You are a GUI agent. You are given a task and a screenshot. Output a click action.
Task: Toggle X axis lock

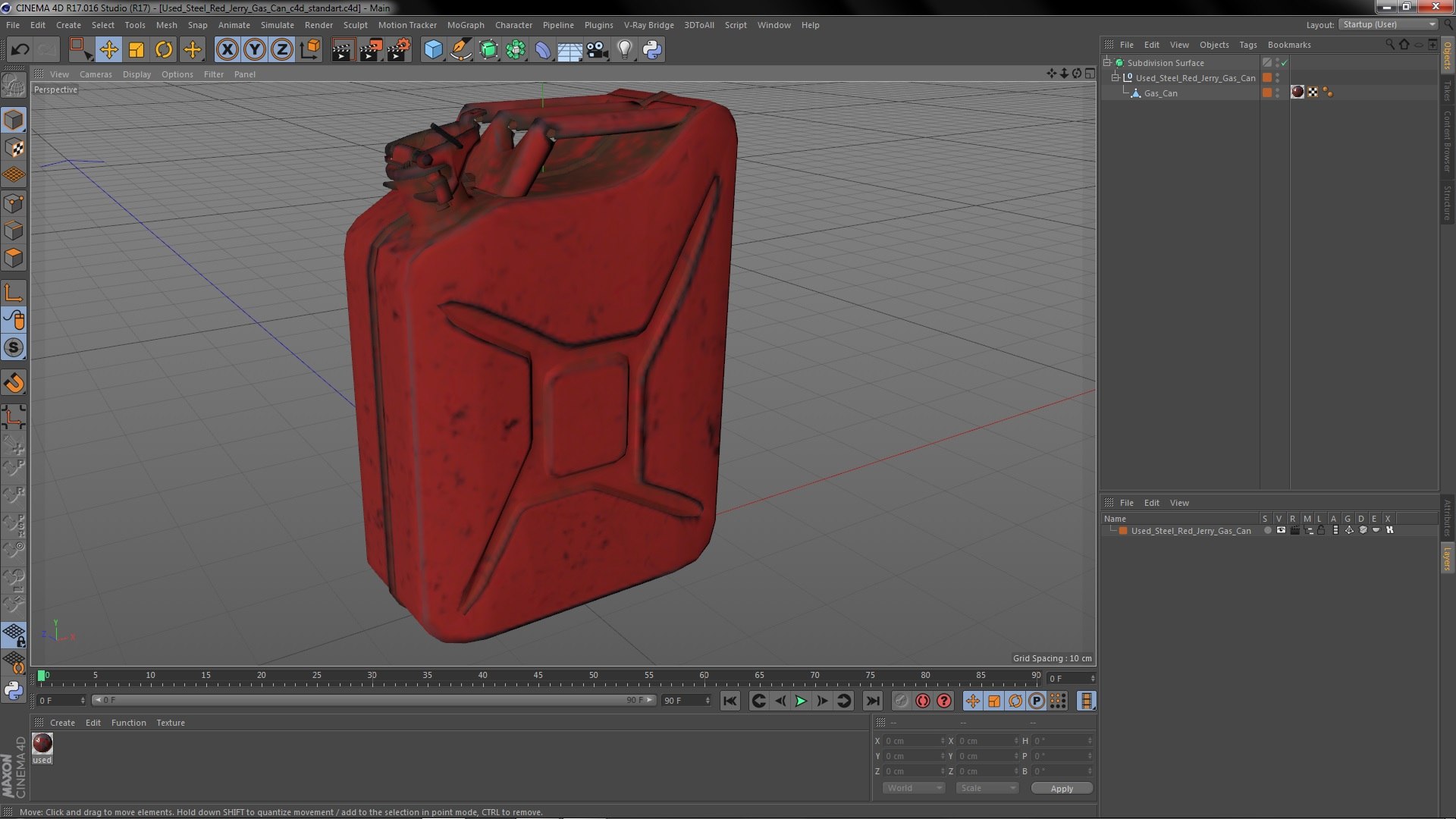tap(227, 50)
